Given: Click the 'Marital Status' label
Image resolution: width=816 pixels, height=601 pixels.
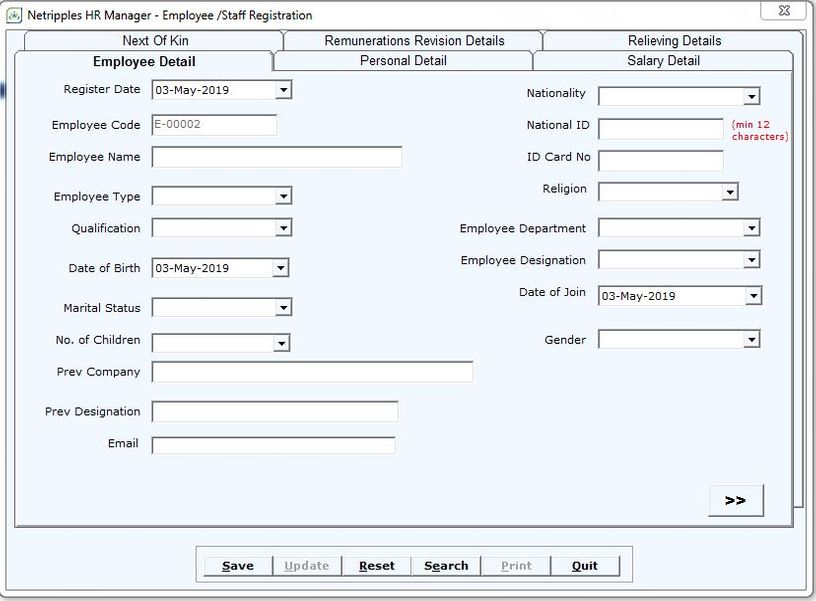Looking at the screenshot, I should click(x=101, y=308).
